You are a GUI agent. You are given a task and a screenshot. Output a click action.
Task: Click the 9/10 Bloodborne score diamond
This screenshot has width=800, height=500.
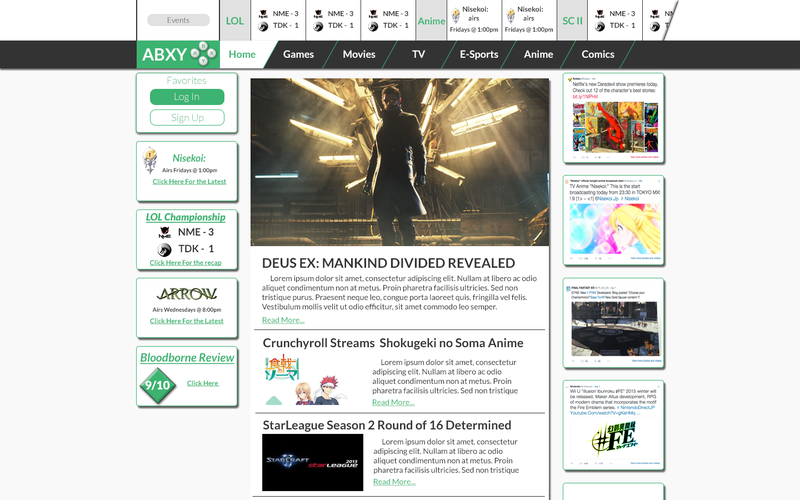tap(158, 385)
